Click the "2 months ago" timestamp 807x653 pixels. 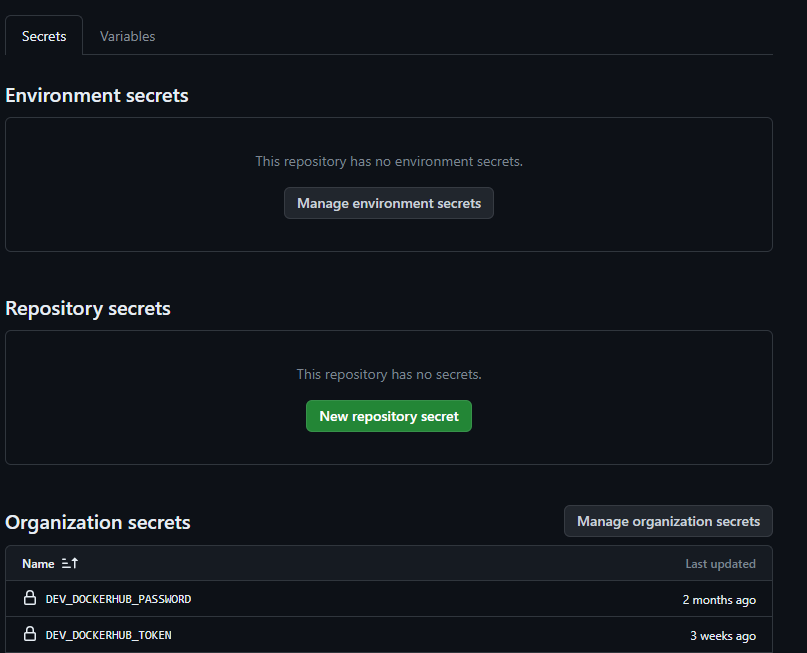click(x=719, y=600)
